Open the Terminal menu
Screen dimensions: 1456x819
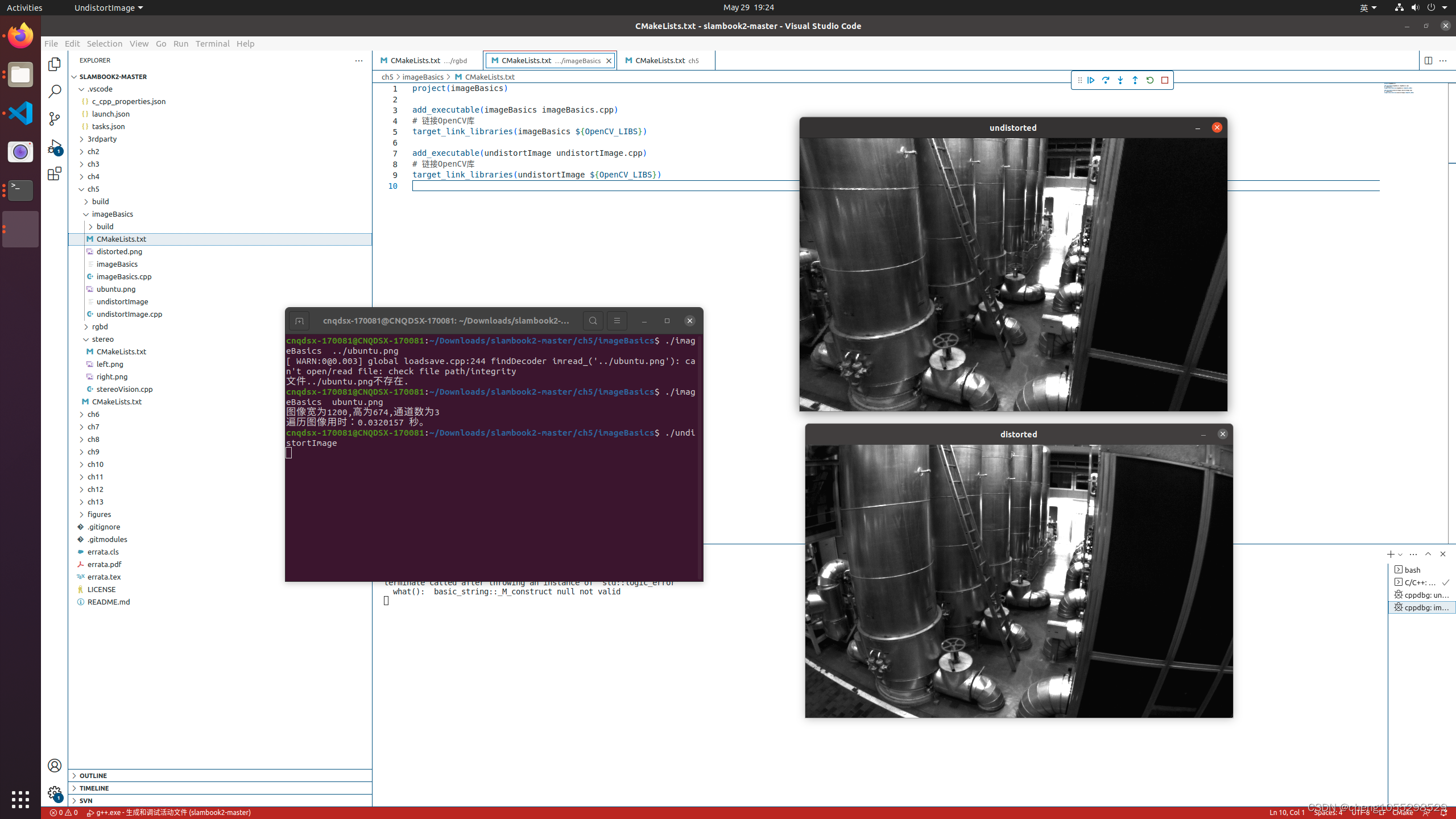[212, 43]
